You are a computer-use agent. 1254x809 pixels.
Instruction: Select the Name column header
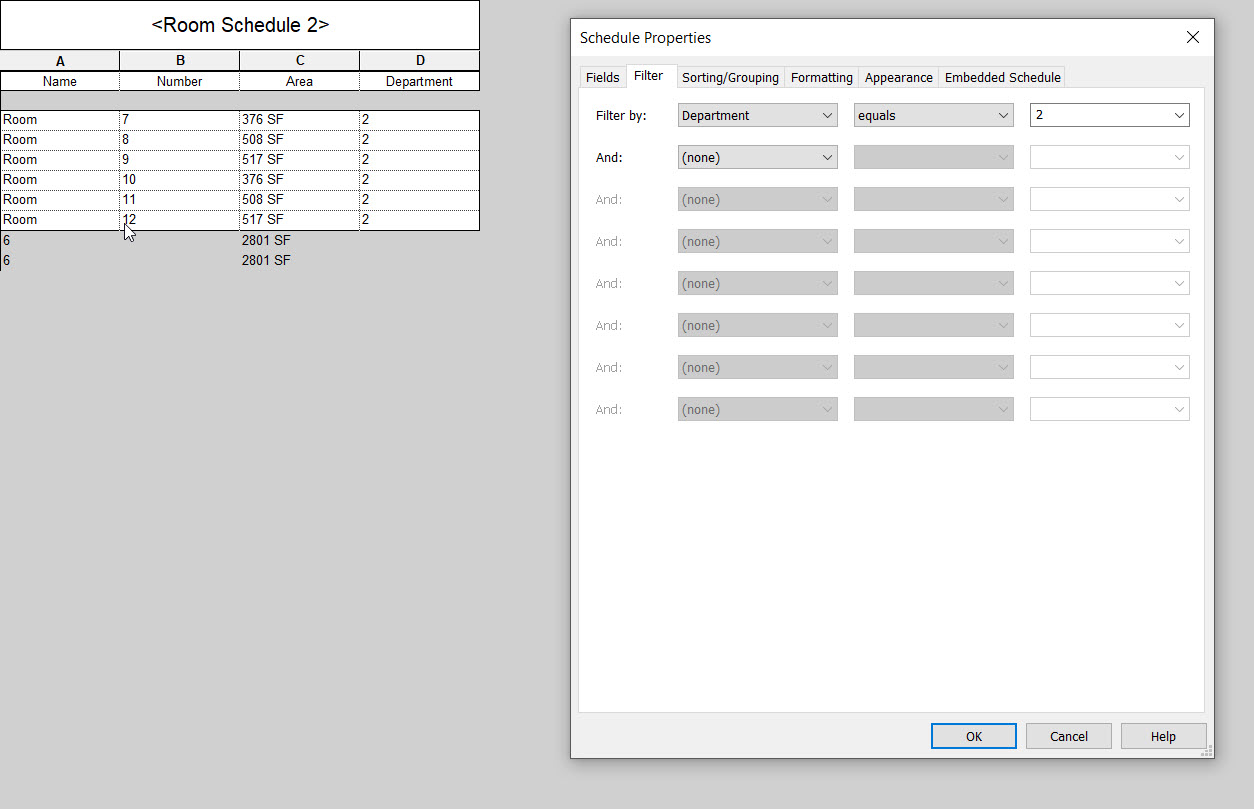pos(59,81)
